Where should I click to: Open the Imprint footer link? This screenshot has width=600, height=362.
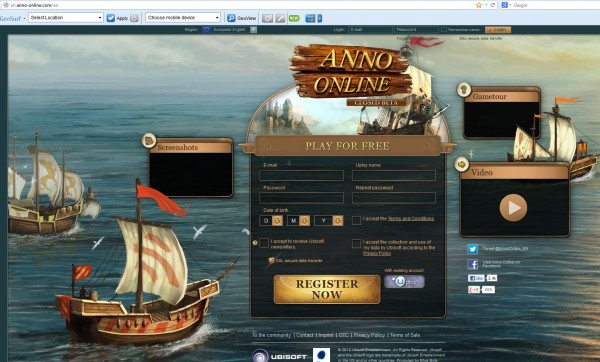pos(326,335)
